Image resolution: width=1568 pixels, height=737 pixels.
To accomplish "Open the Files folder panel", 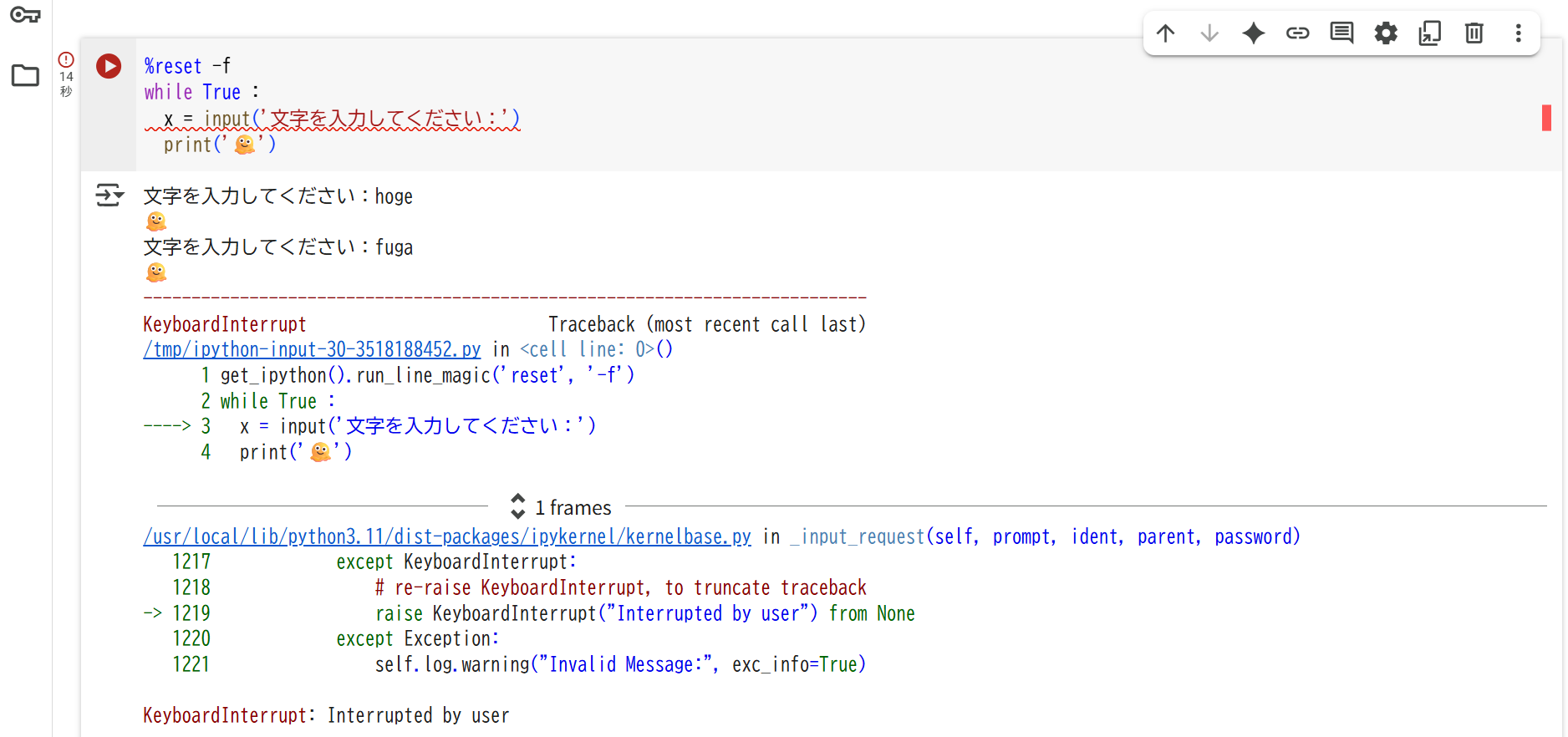I will [x=25, y=76].
